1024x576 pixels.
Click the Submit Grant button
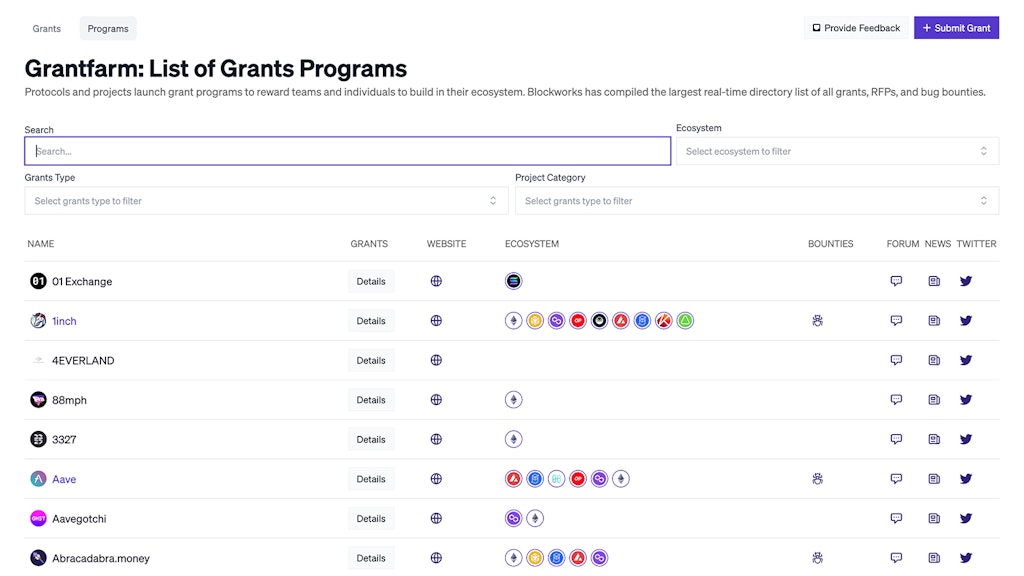point(956,28)
